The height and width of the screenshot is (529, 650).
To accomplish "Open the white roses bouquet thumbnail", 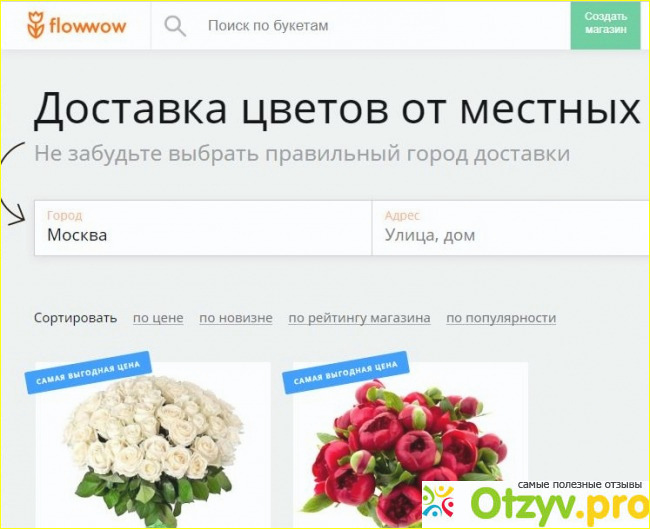I will (x=153, y=445).
